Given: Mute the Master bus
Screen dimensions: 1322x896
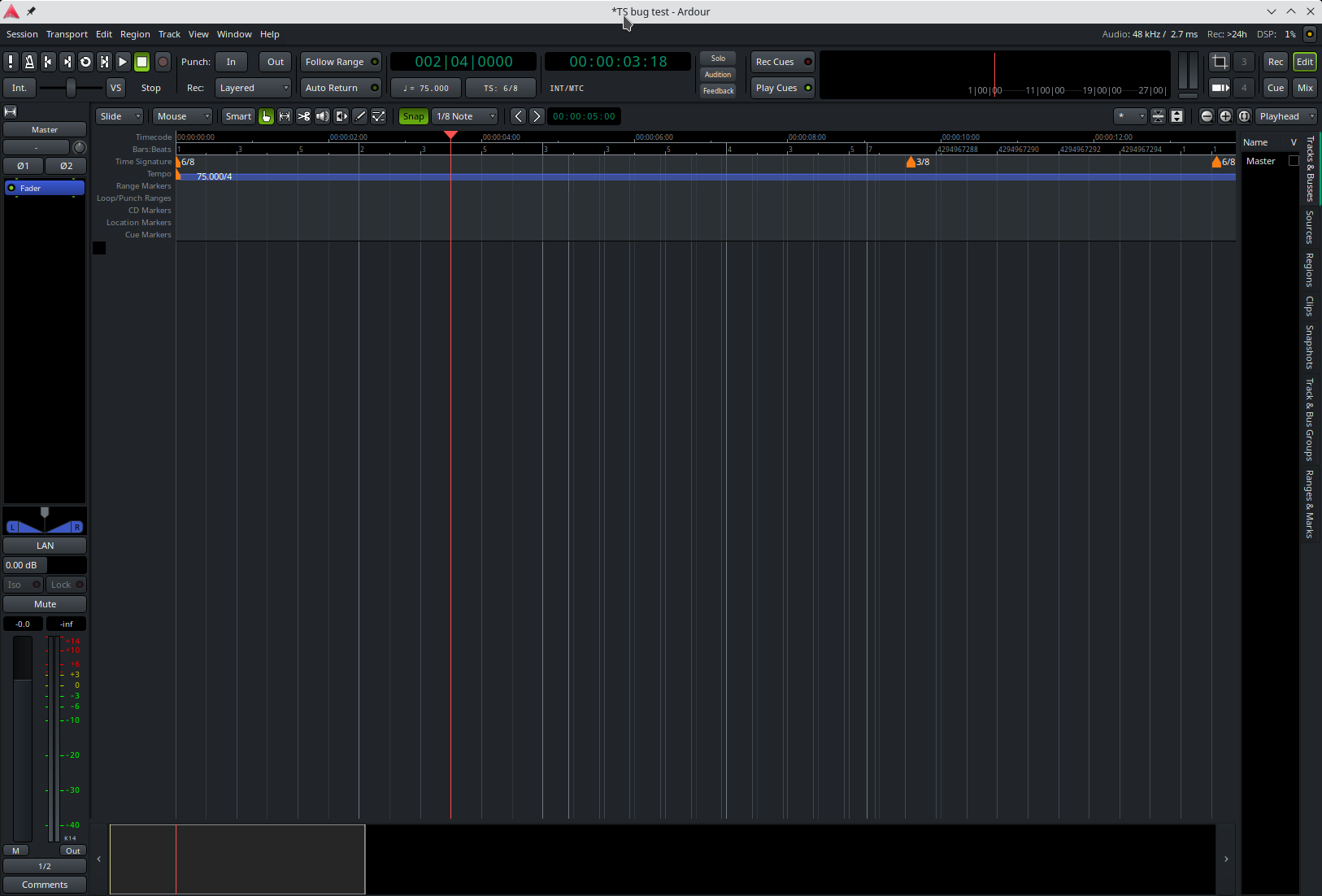Looking at the screenshot, I should click(x=45, y=604).
